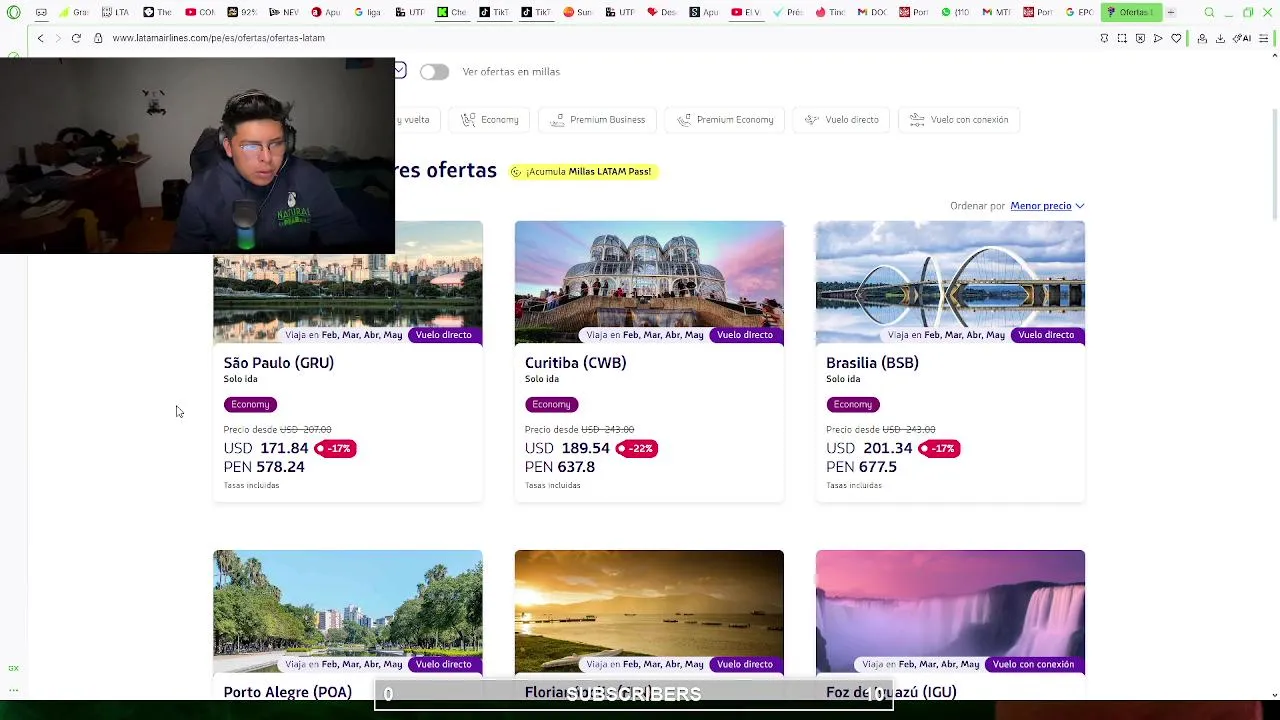Viewport: 1280px width, 720px height.
Task: Click the PEN 578.24 price
Action: 264,467
